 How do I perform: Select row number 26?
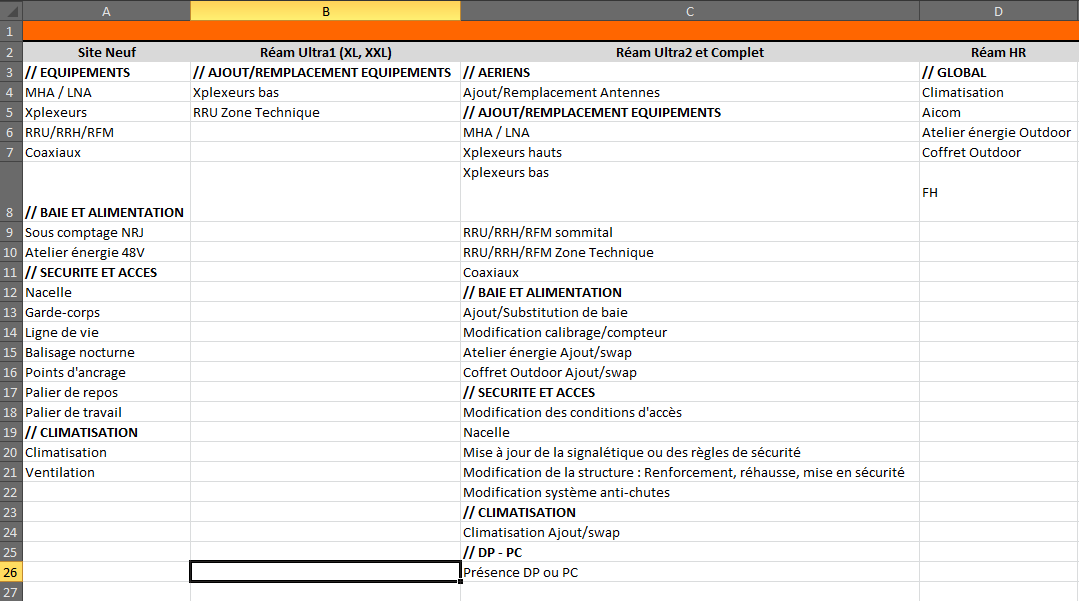point(11,572)
